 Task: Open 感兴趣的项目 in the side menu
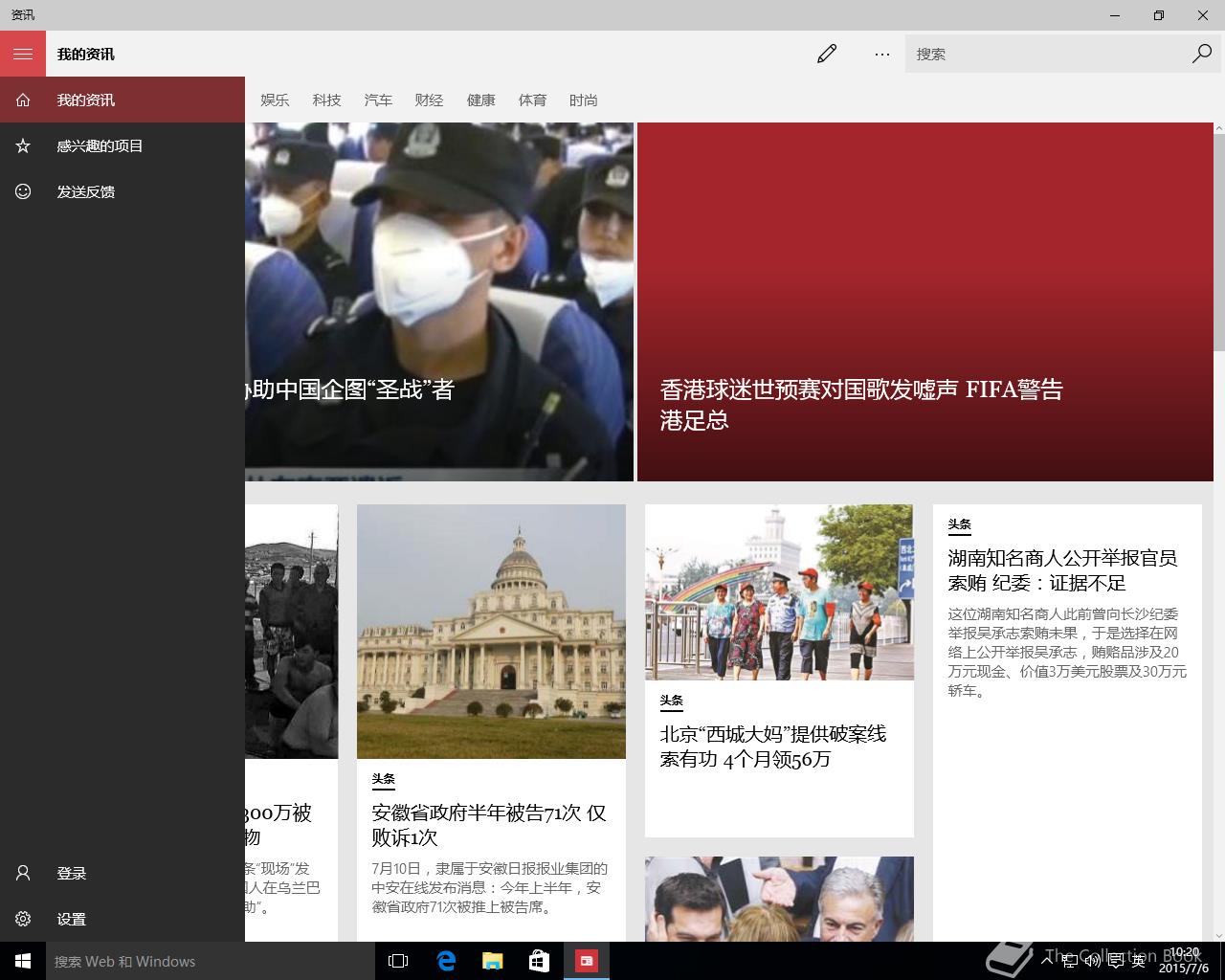pos(122,145)
